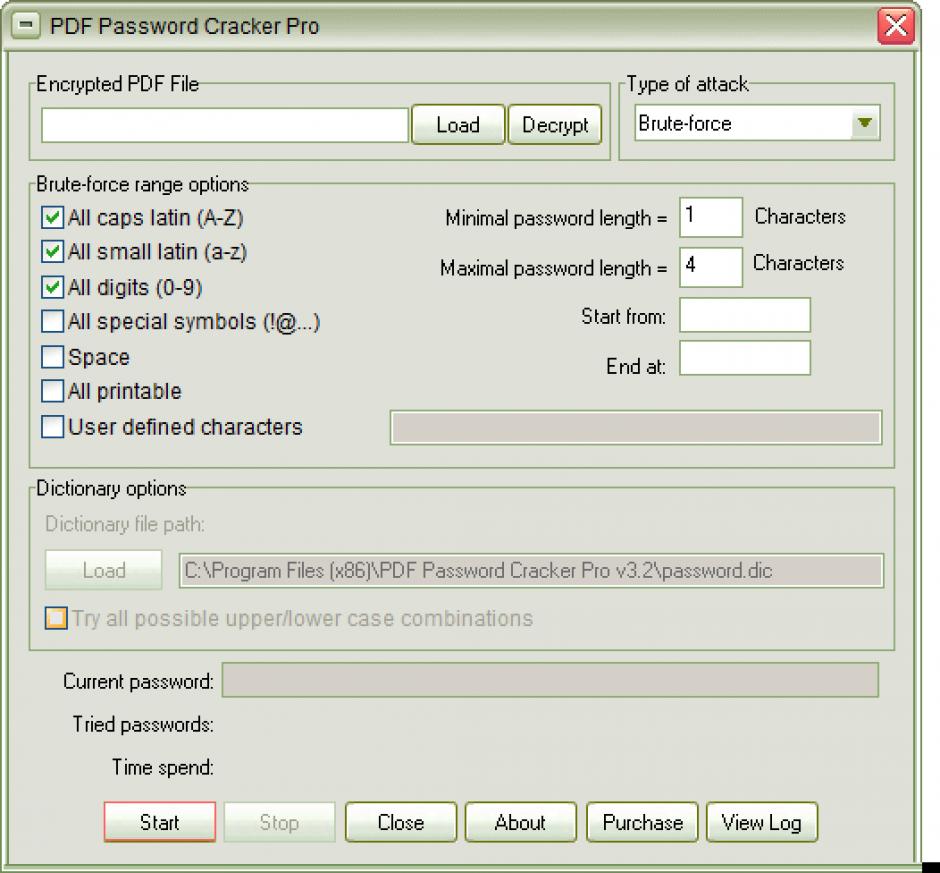Screen dimensions: 940x873
Task: Click the Purchase button
Action: click(642, 822)
